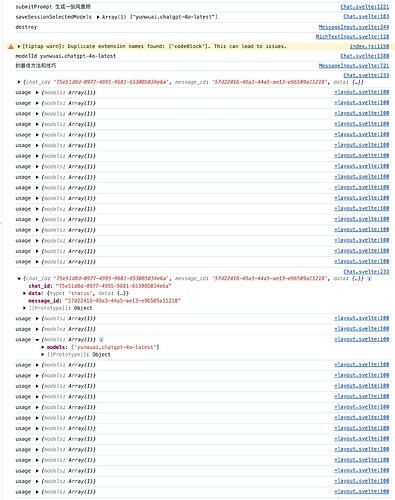This screenshot has width=395, height=500.
Task: Expand the tiptap warn message arrow
Action: click(19, 47)
